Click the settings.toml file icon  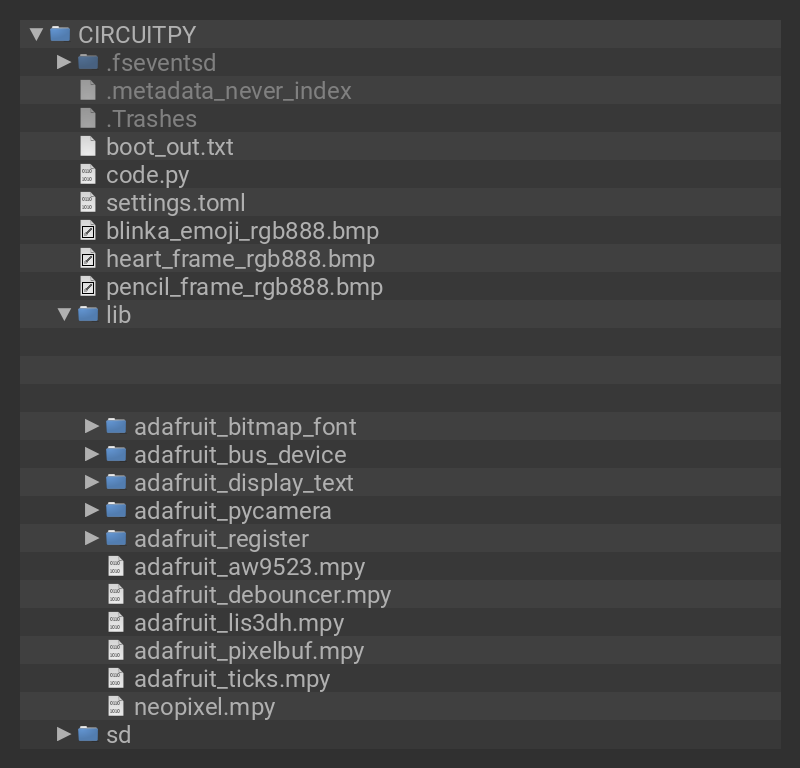(88, 202)
